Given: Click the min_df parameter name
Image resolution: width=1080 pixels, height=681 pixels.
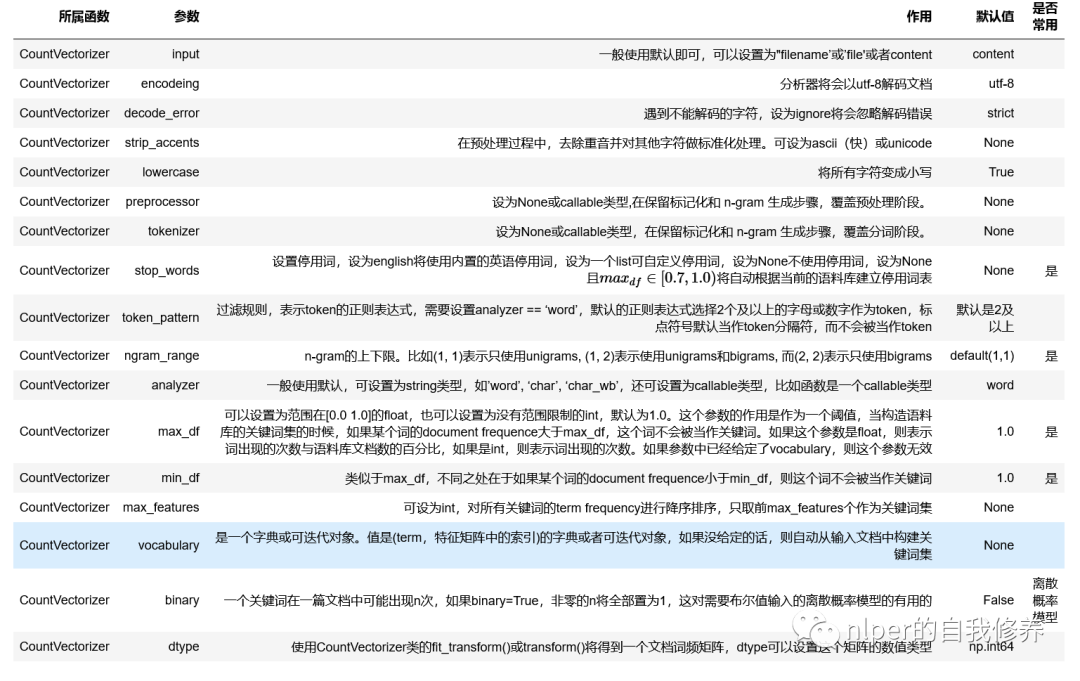Looking at the screenshot, I should click(x=180, y=478).
